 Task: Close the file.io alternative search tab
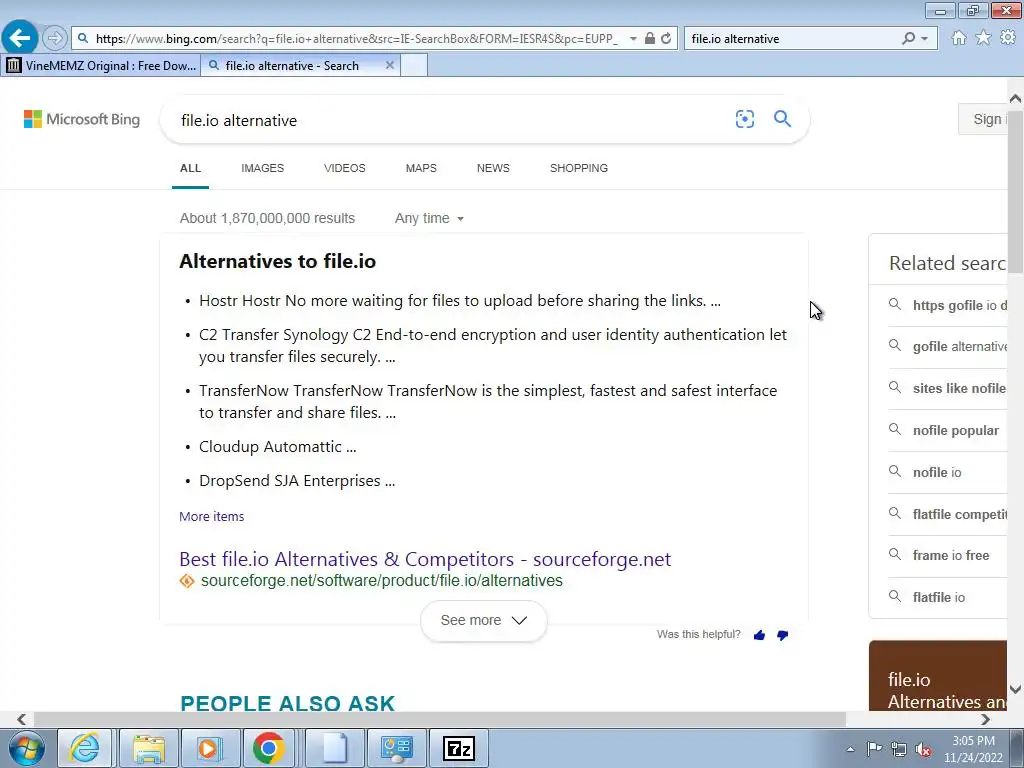[x=390, y=65]
